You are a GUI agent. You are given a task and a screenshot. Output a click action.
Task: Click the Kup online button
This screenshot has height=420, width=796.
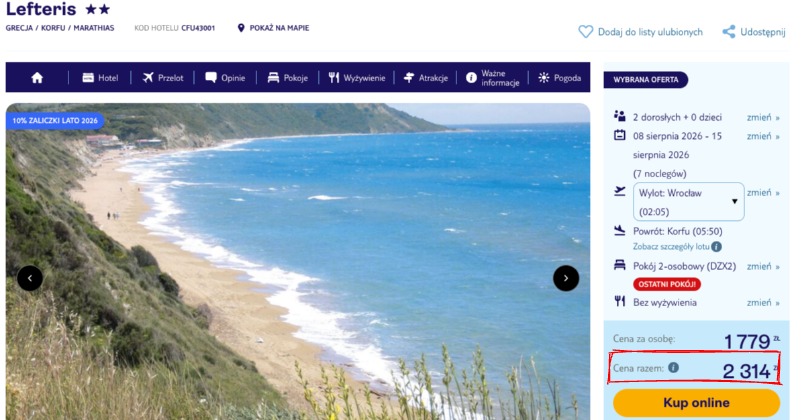pyautogui.click(x=696, y=403)
